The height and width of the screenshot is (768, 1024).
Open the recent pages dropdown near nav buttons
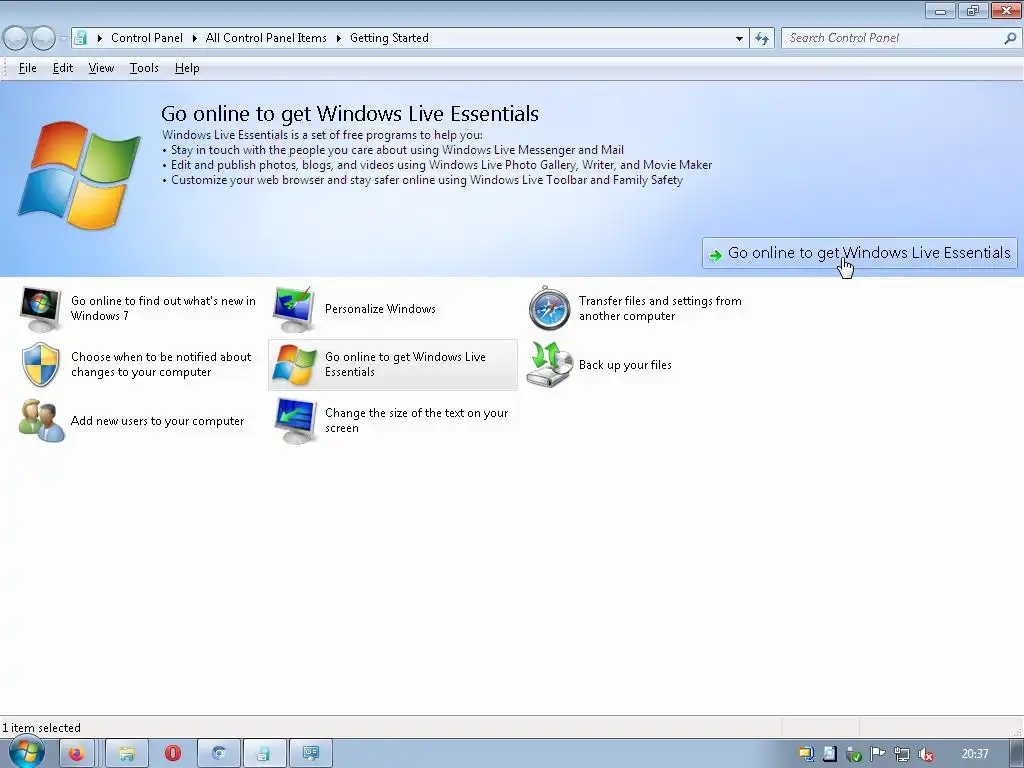[x=63, y=39]
